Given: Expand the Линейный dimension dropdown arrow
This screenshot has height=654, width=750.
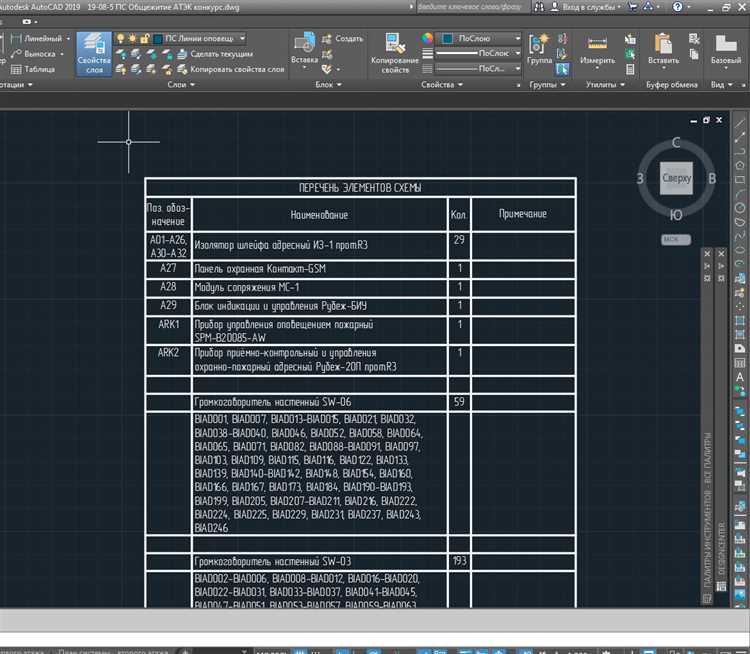Looking at the screenshot, I should (68, 38).
